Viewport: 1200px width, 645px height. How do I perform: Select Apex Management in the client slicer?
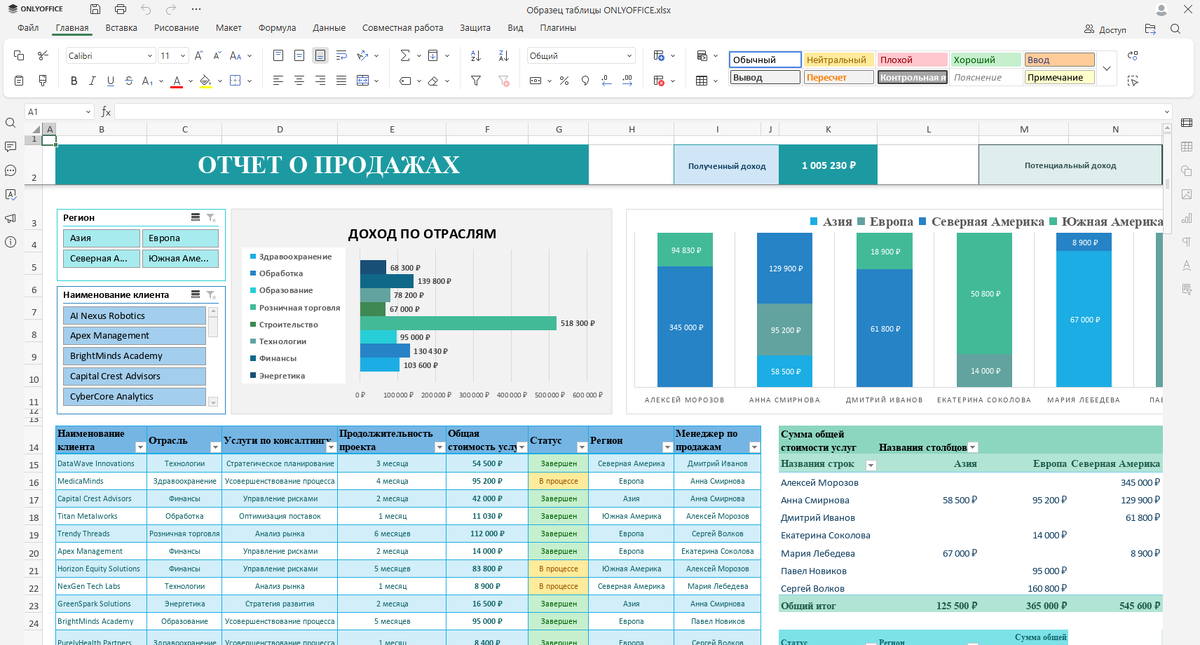point(134,336)
